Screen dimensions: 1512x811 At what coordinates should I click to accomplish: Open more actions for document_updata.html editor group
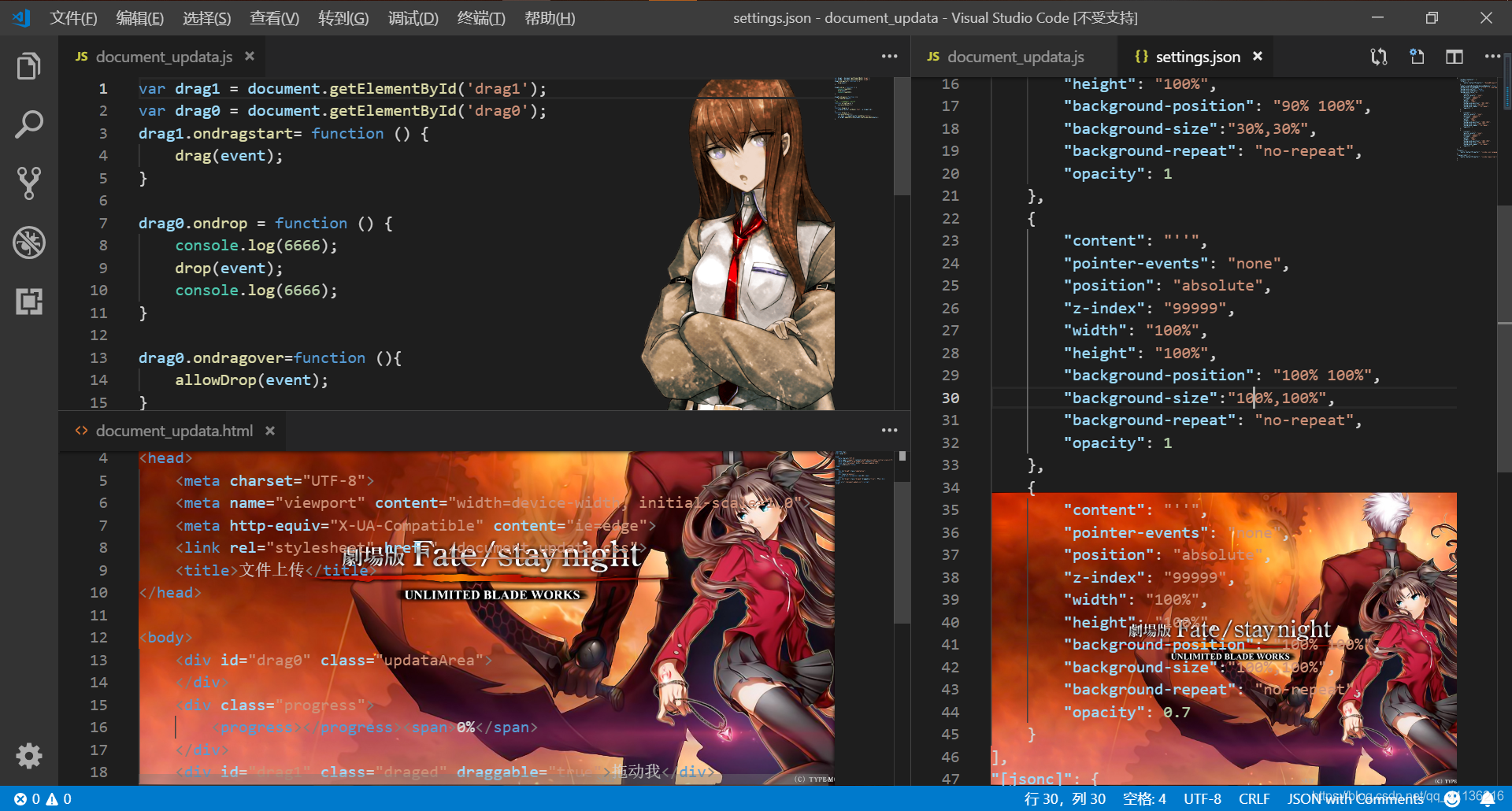(889, 431)
